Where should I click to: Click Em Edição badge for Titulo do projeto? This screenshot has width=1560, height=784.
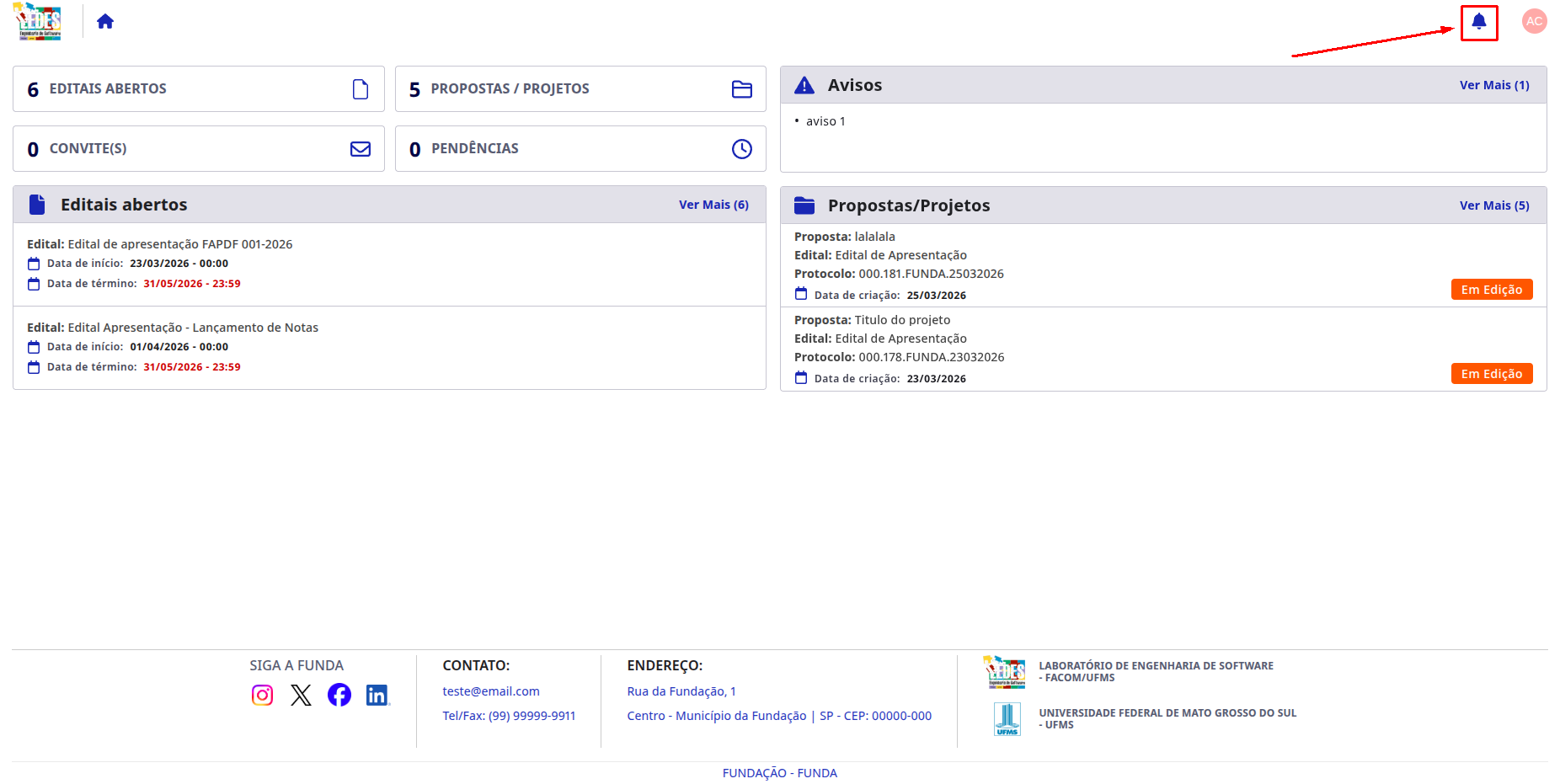point(1492,374)
